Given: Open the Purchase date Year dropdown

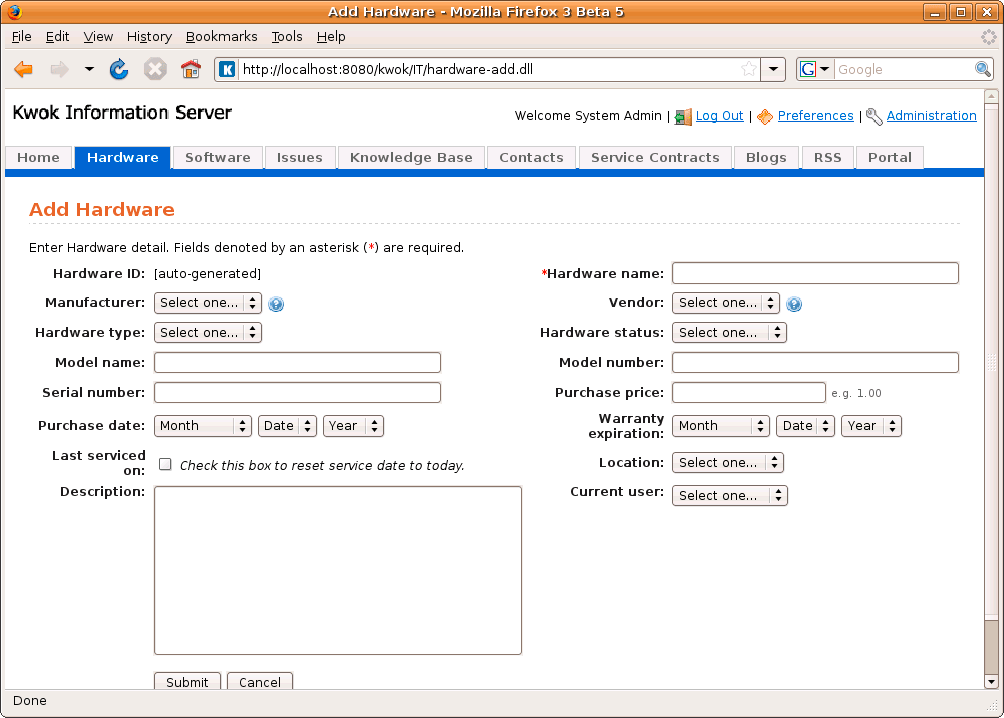Looking at the screenshot, I should (x=353, y=426).
